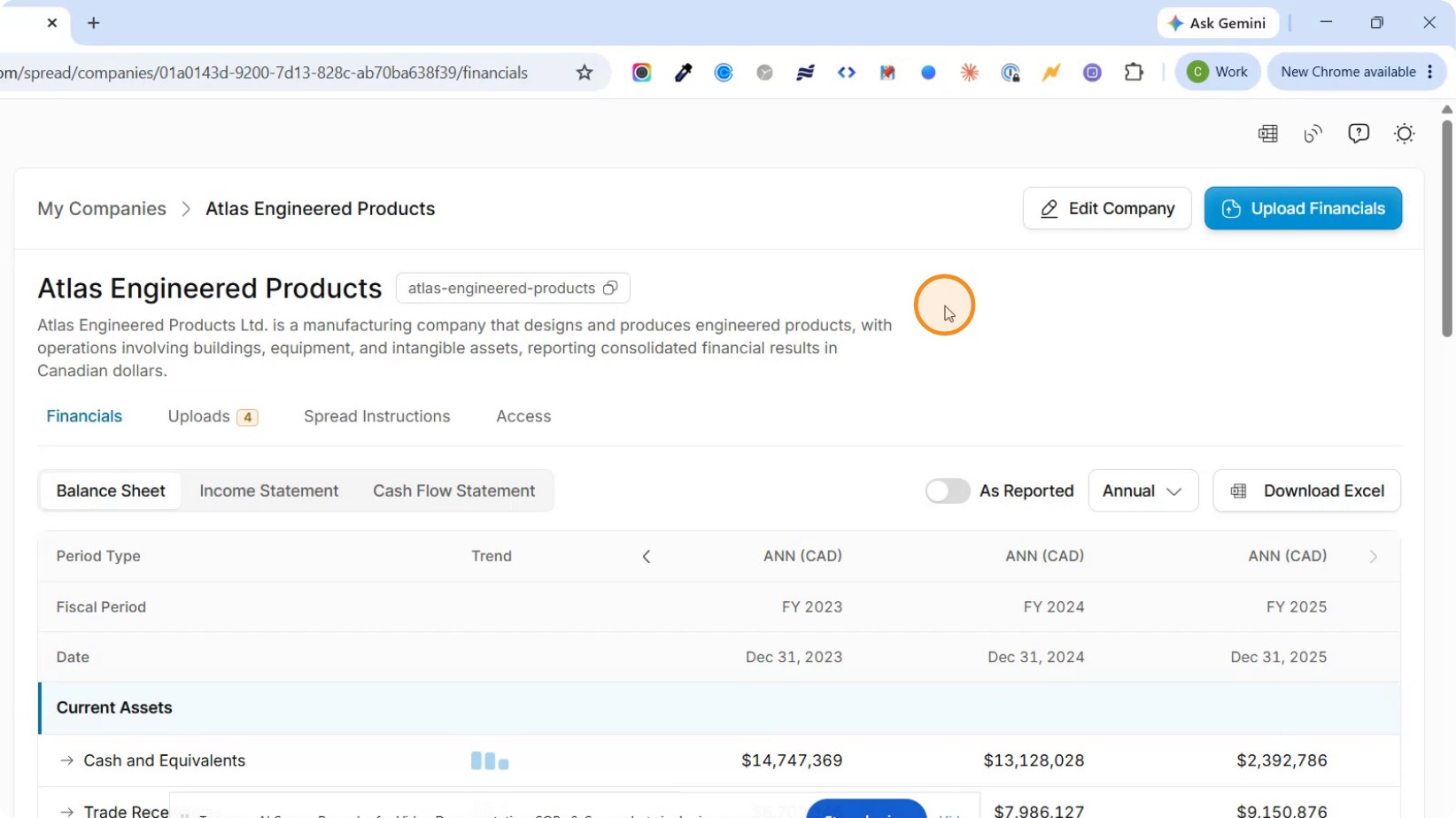Click the Ask Gemini button
This screenshot has width=1456, height=818.
coord(1218,23)
